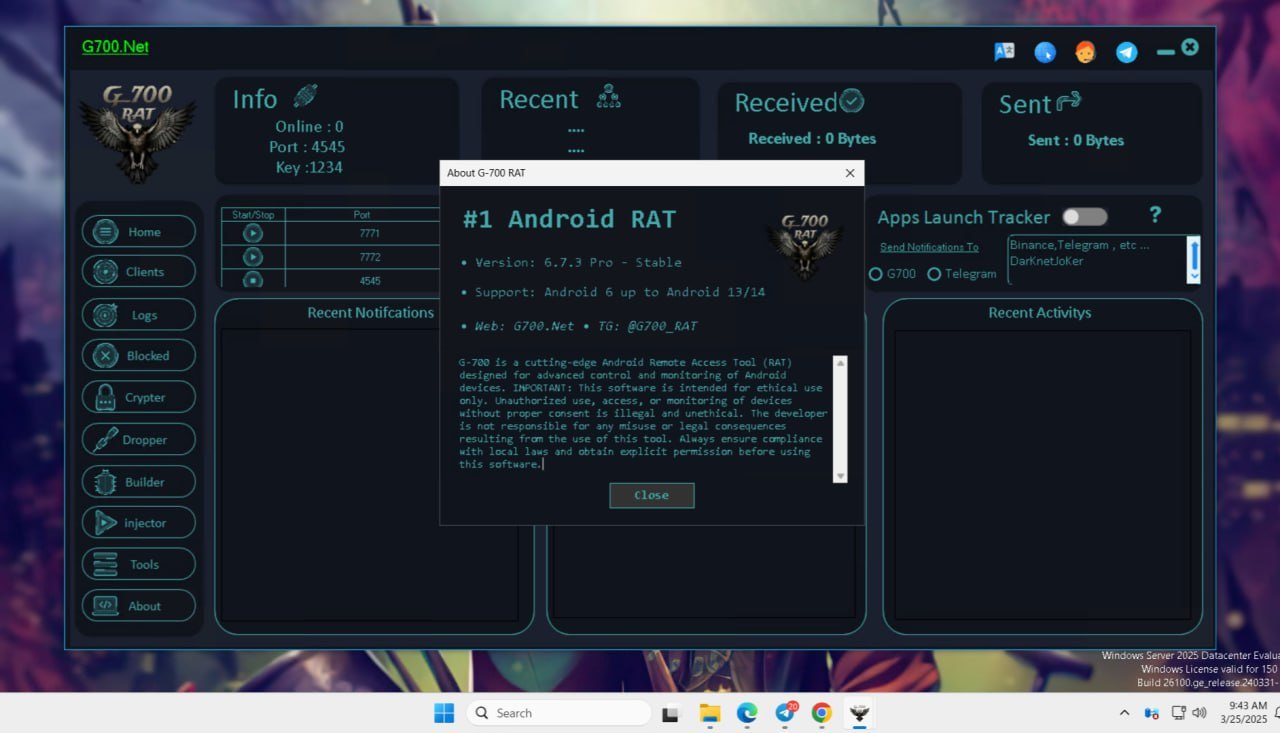Click the Start/Stop button for port 7772
Viewport: 1280px width, 733px height.
tap(253, 257)
